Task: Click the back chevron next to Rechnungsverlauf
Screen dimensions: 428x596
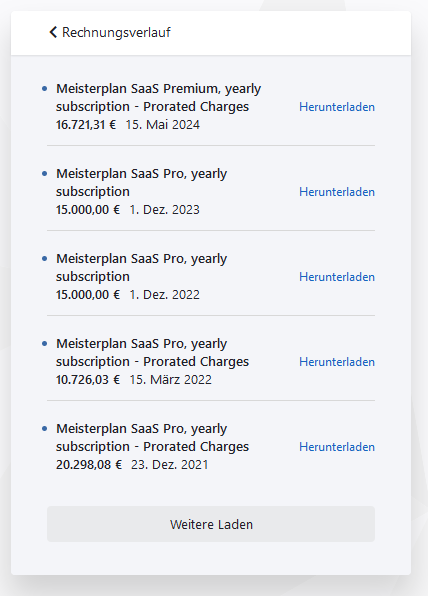Action: click(53, 32)
